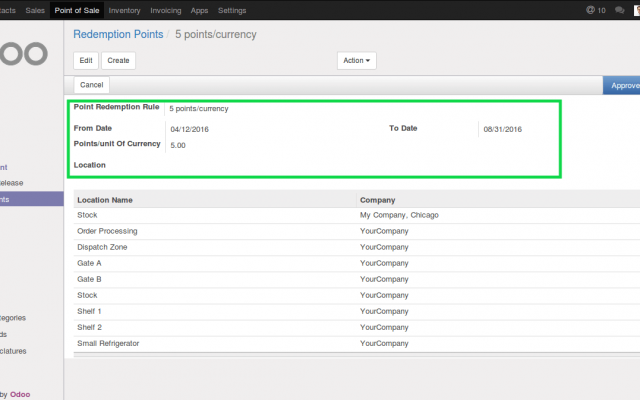Click the Dispatch Zone row
The image size is (640, 400).
tap(101, 247)
